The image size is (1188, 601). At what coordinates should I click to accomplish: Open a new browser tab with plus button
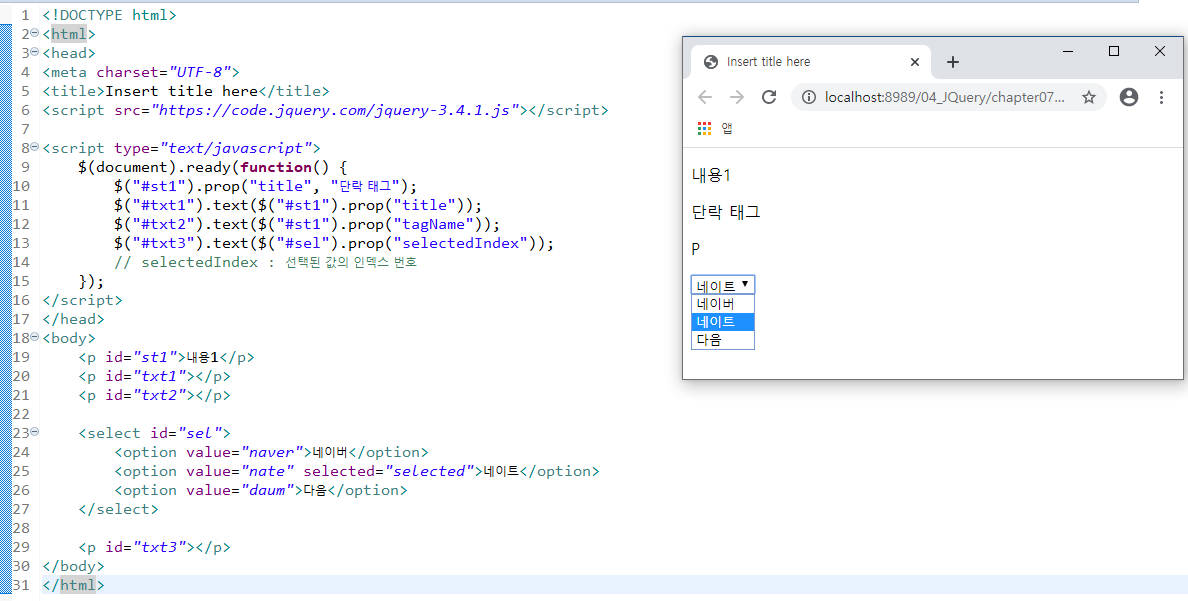pos(953,62)
